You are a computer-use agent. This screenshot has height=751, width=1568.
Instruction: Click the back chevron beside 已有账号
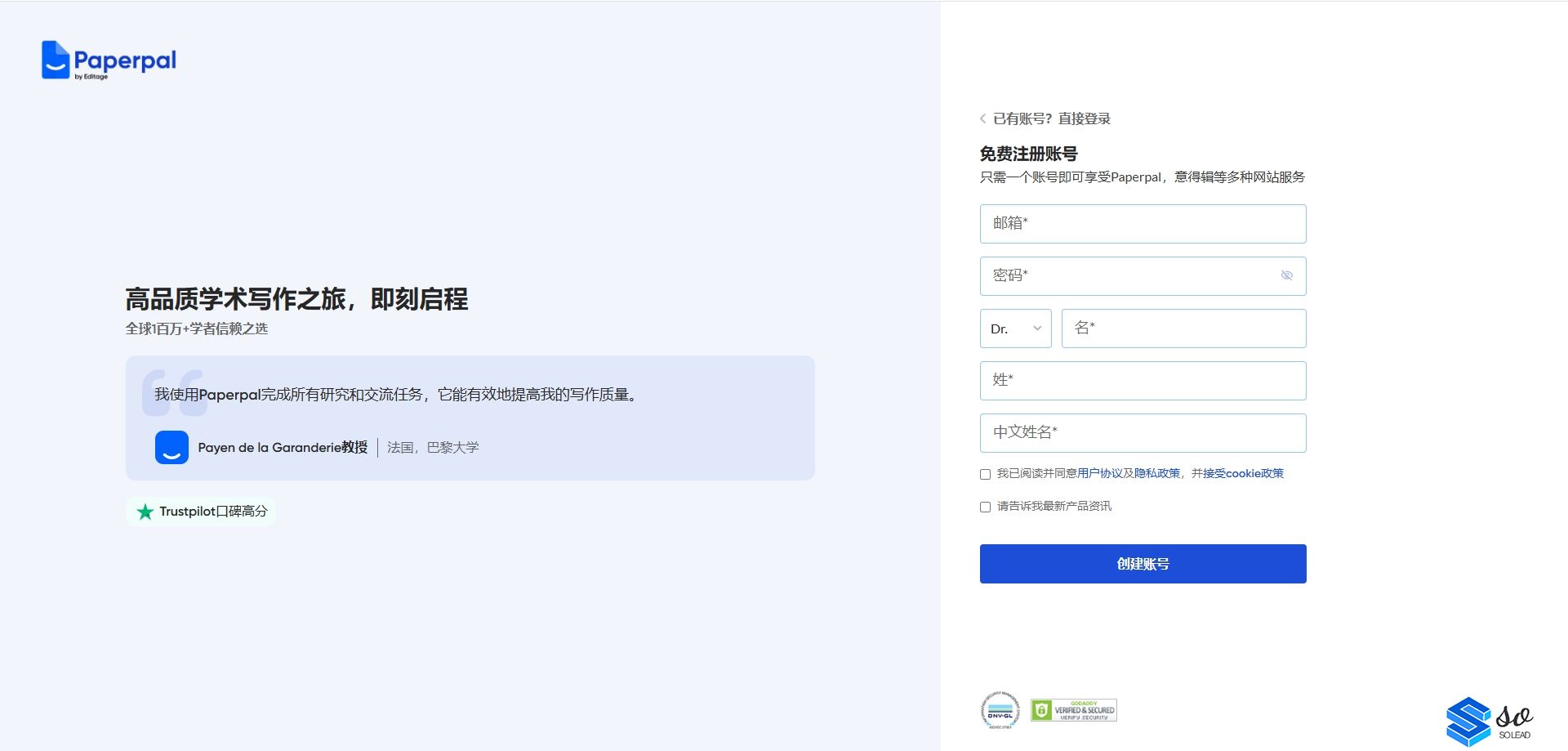pos(983,119)
